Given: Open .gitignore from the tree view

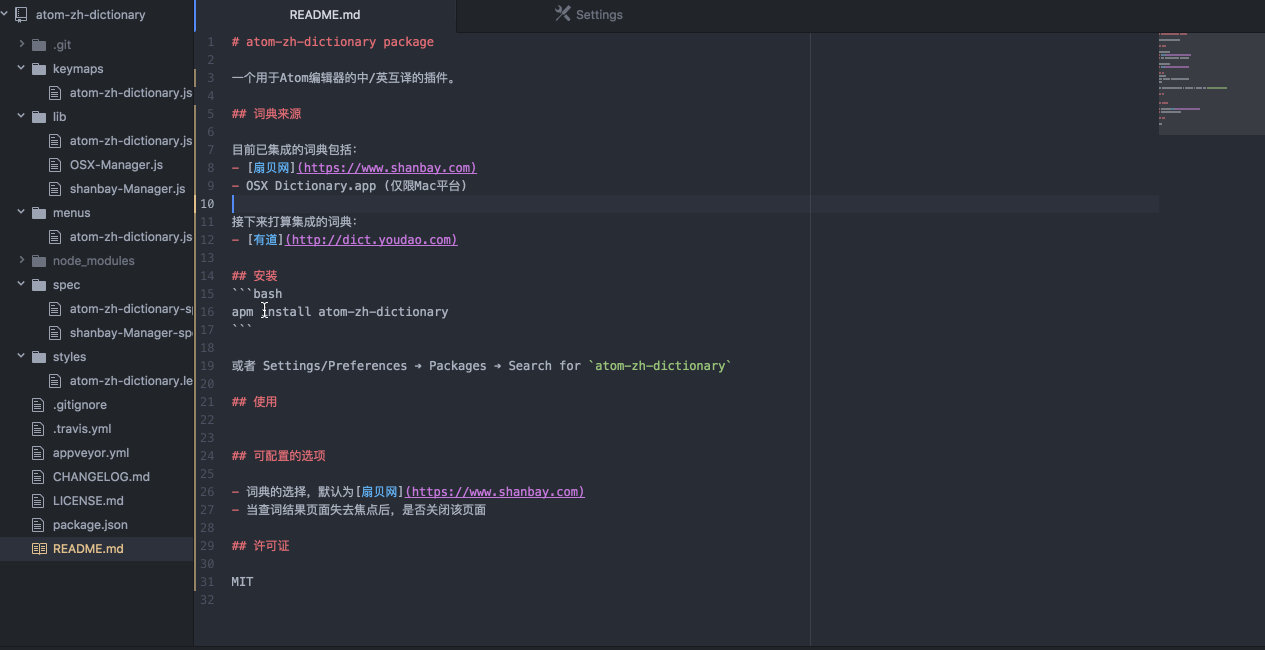Looking at the screenshot, I should (x=80, y=405).
